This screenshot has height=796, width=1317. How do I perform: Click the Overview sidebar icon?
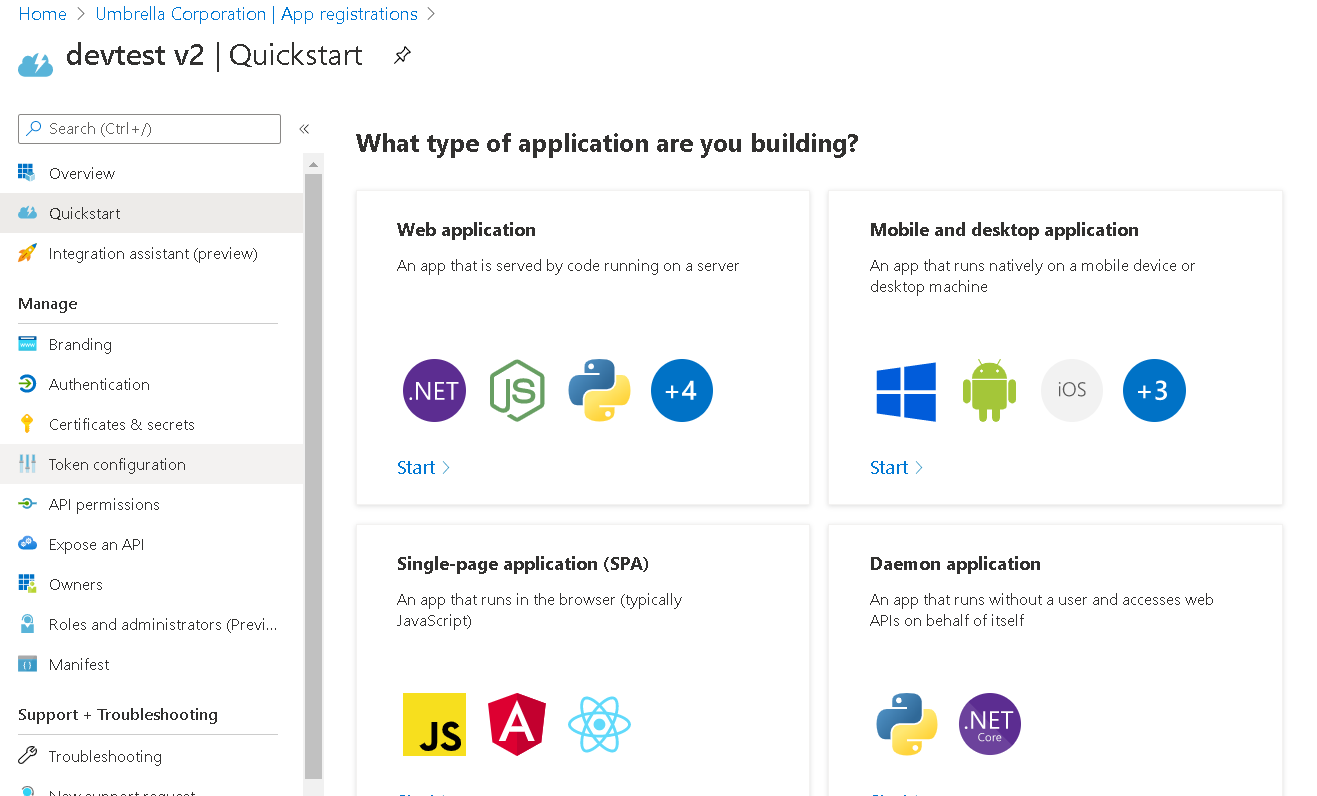pyautogui.click(x=27, y=173)
